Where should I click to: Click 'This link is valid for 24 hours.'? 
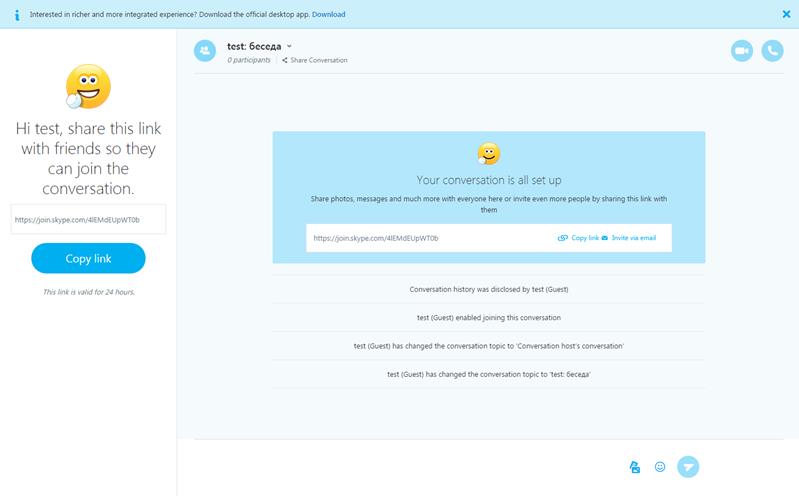coord(89,292)
